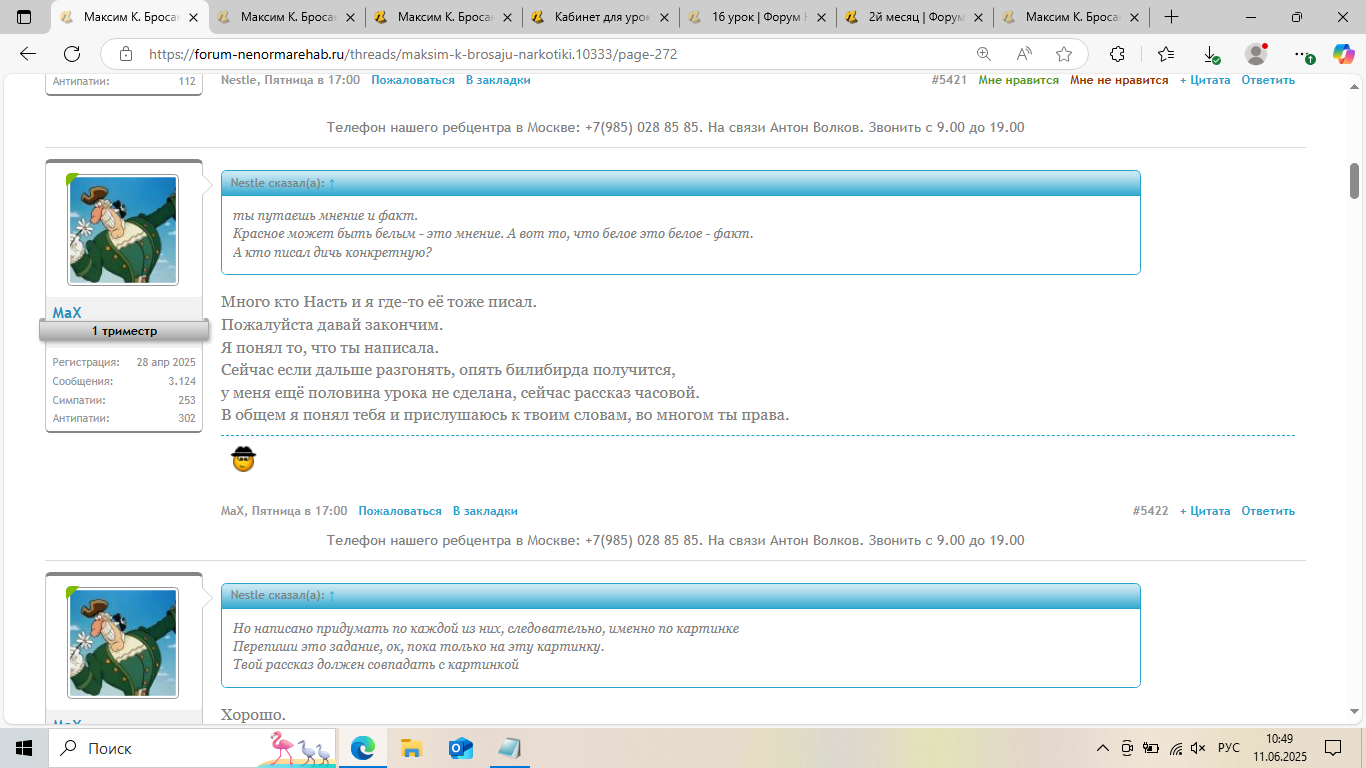
Task: Add page to favorites star icon
Action: 1064,54
